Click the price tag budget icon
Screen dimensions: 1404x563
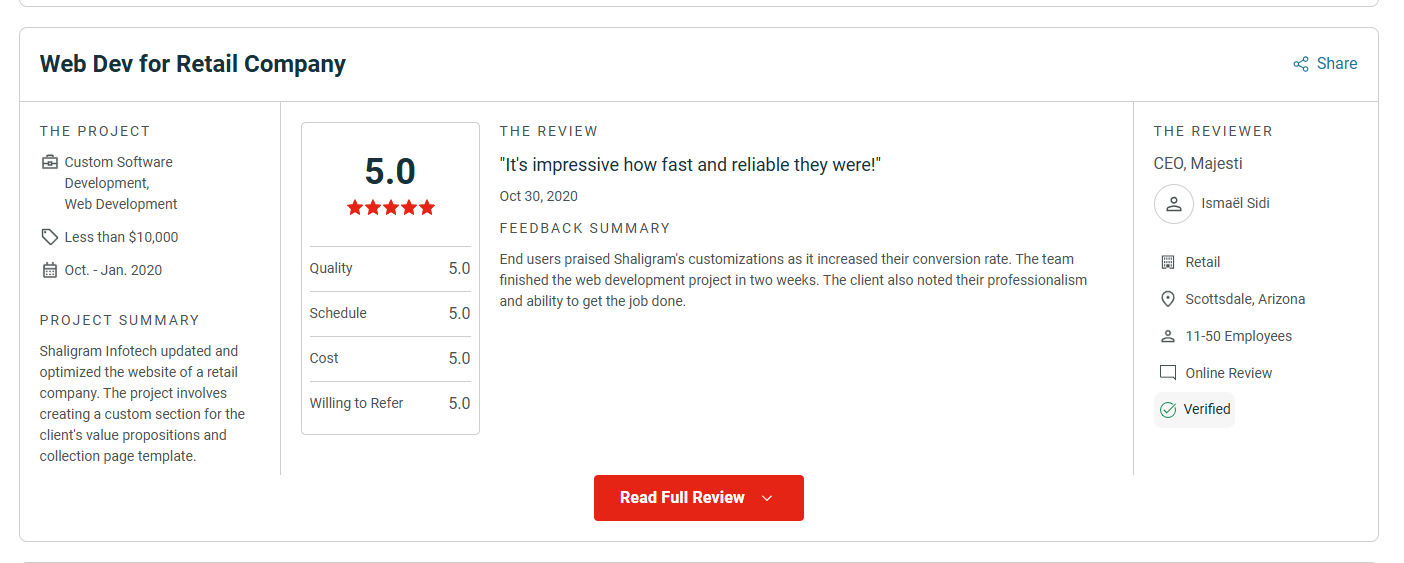pyautogui.click(x=50, y=237)
